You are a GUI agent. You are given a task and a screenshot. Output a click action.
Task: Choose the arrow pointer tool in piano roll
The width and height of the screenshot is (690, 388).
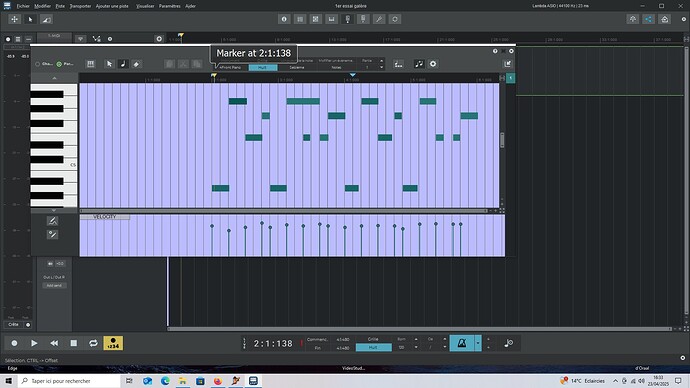(109, 64)
